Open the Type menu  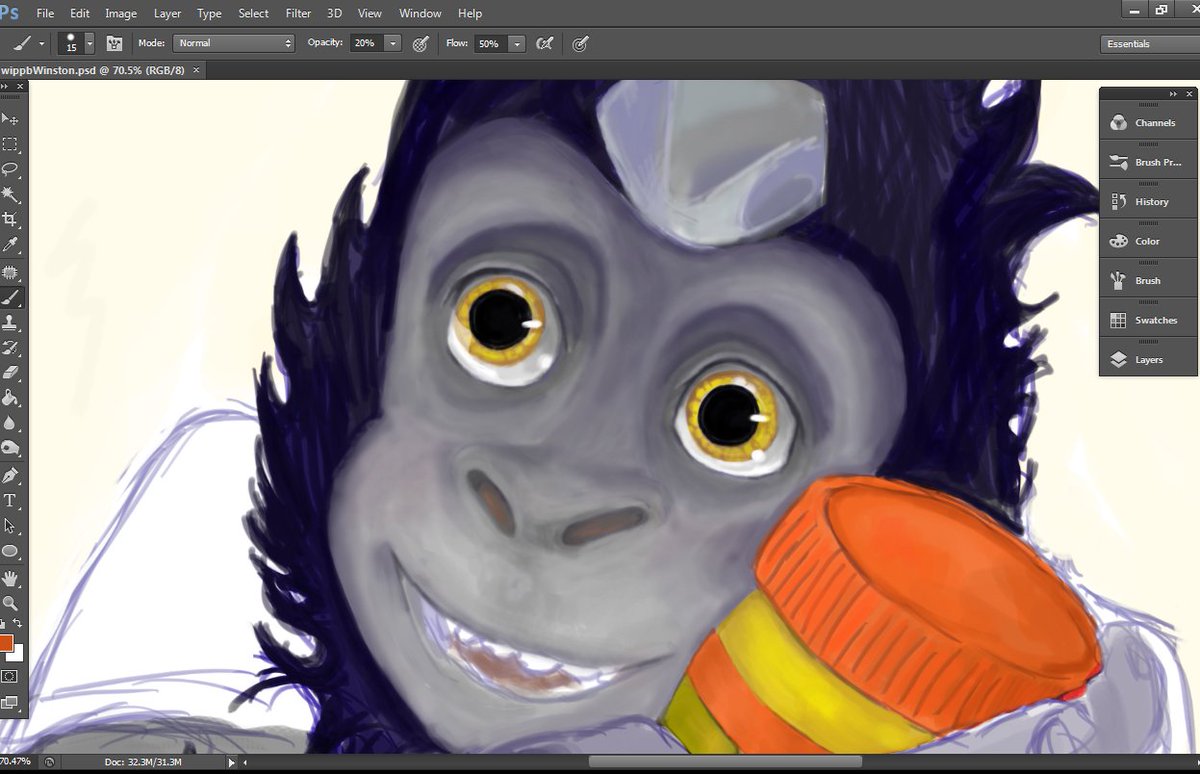point(209,13)
